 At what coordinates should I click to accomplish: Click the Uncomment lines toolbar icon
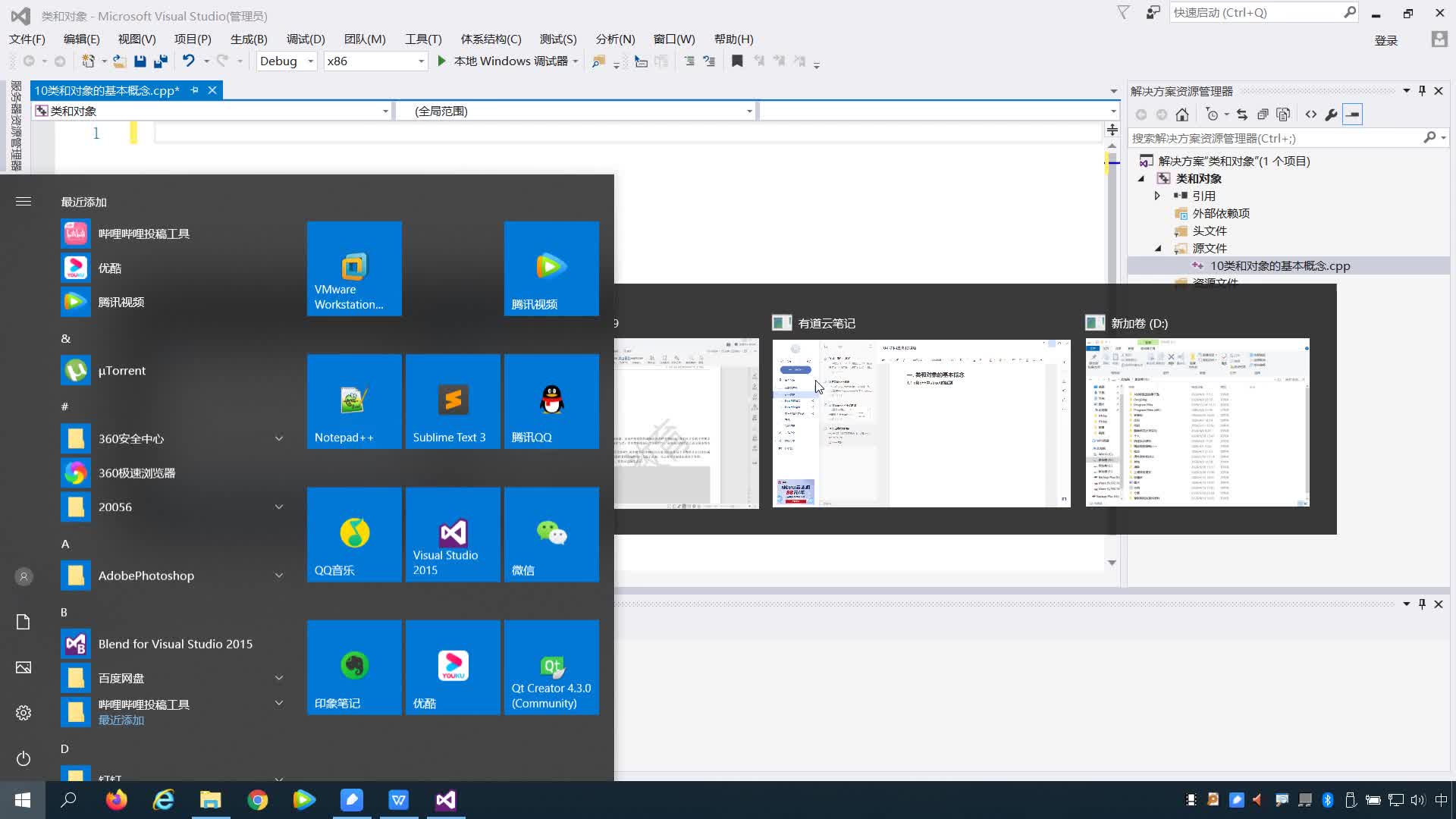[x=709, y=61]
